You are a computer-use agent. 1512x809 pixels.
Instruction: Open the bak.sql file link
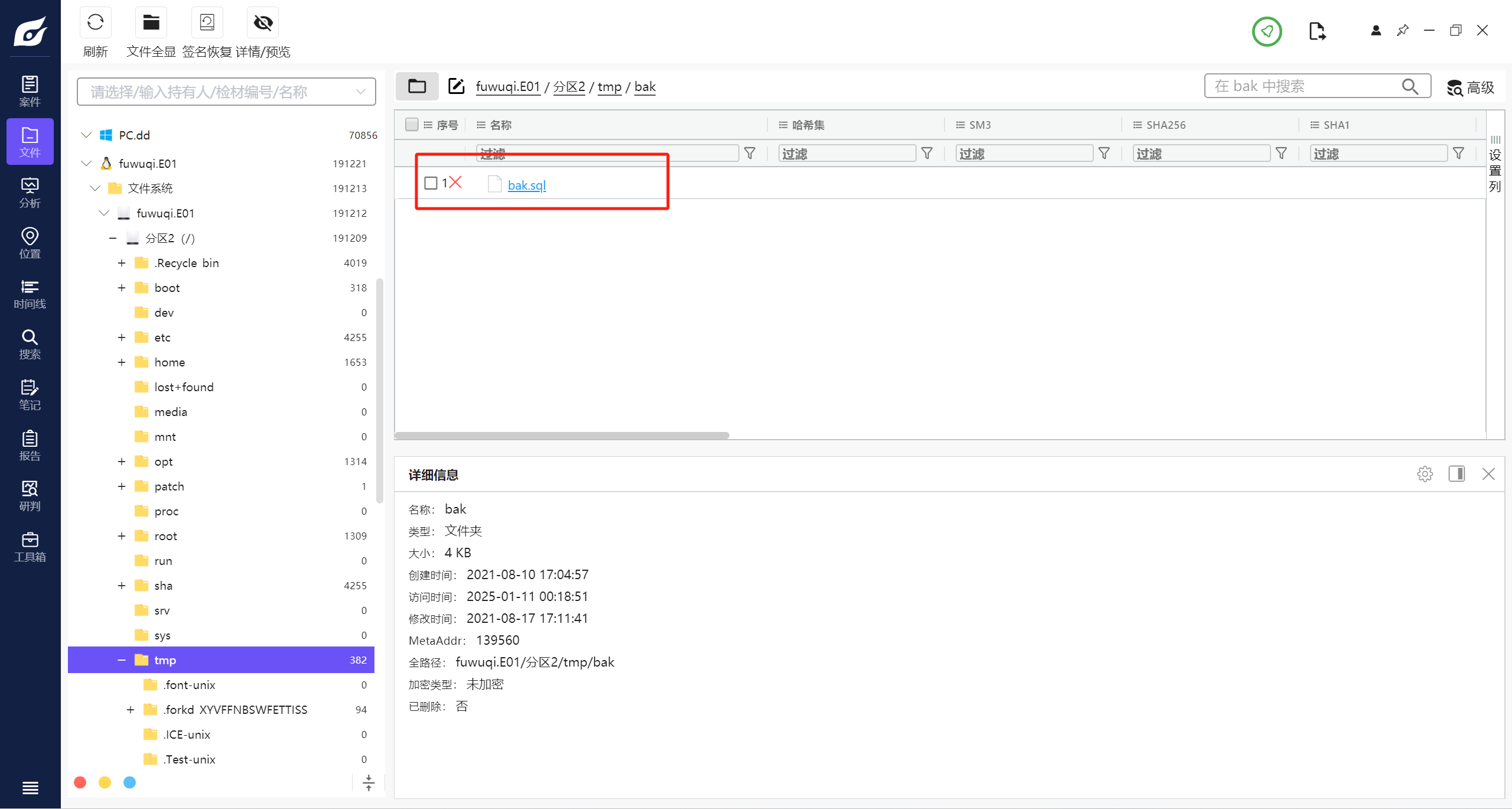click(526, 186)
